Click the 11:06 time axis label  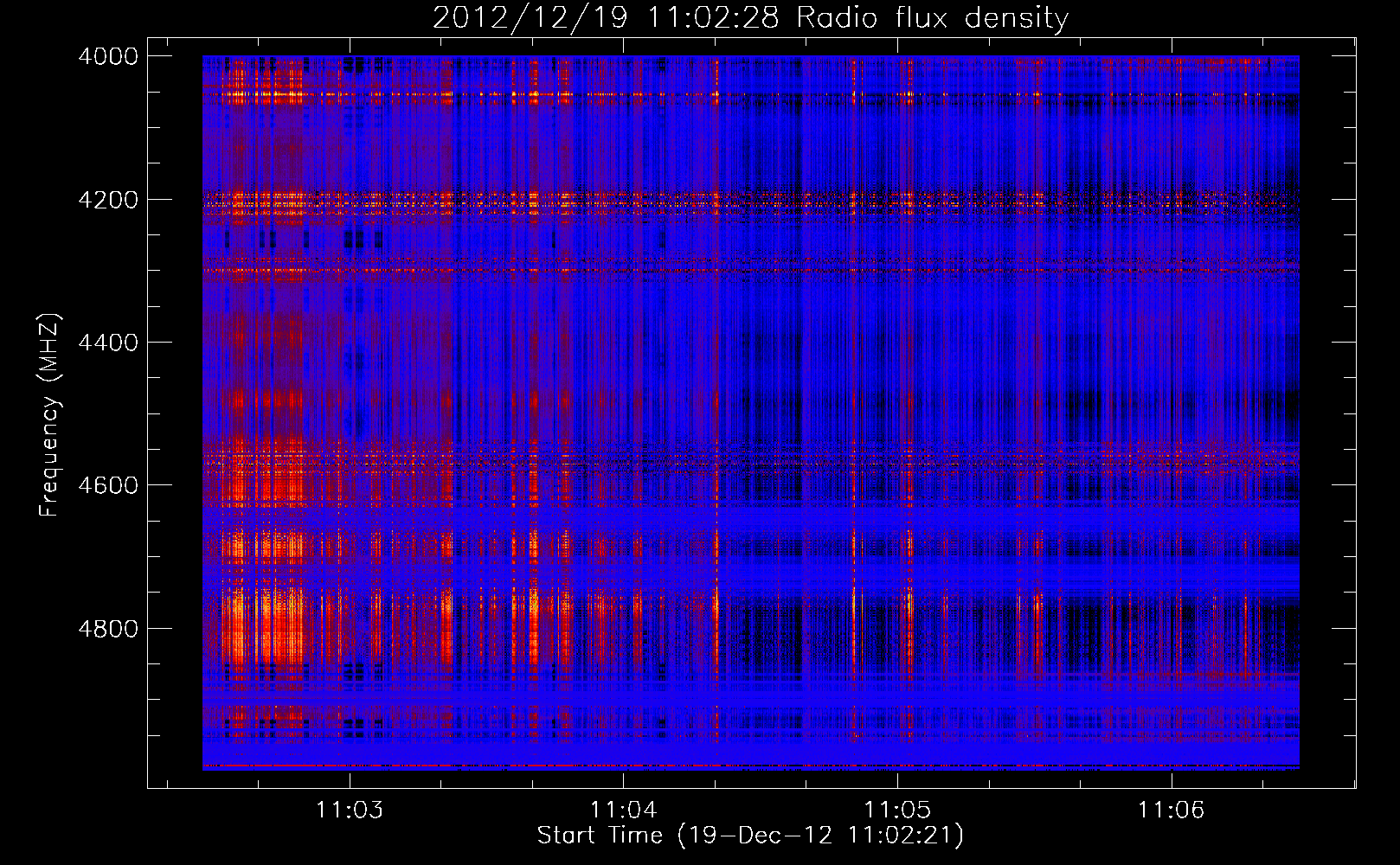point(1171,811)
